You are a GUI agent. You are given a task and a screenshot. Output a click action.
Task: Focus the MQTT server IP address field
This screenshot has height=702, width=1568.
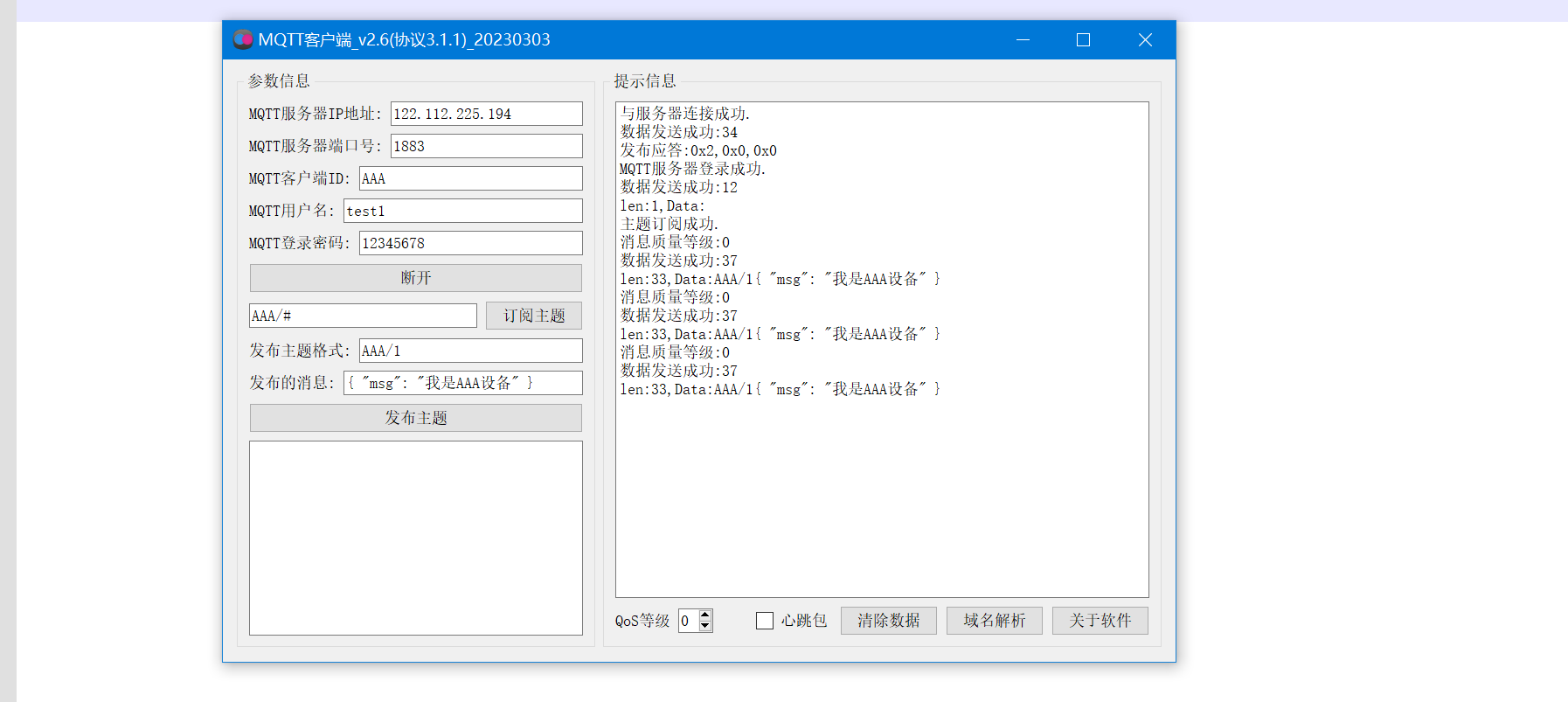click(x=486, y=114)
